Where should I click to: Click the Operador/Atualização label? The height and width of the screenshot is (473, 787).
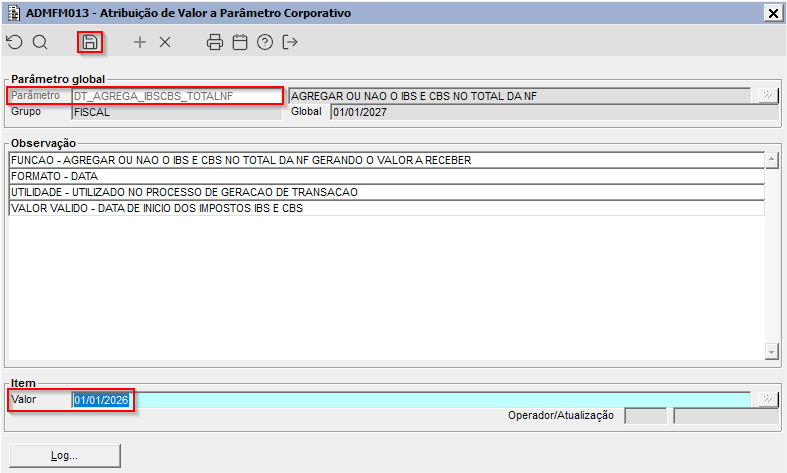click(561, 415)
